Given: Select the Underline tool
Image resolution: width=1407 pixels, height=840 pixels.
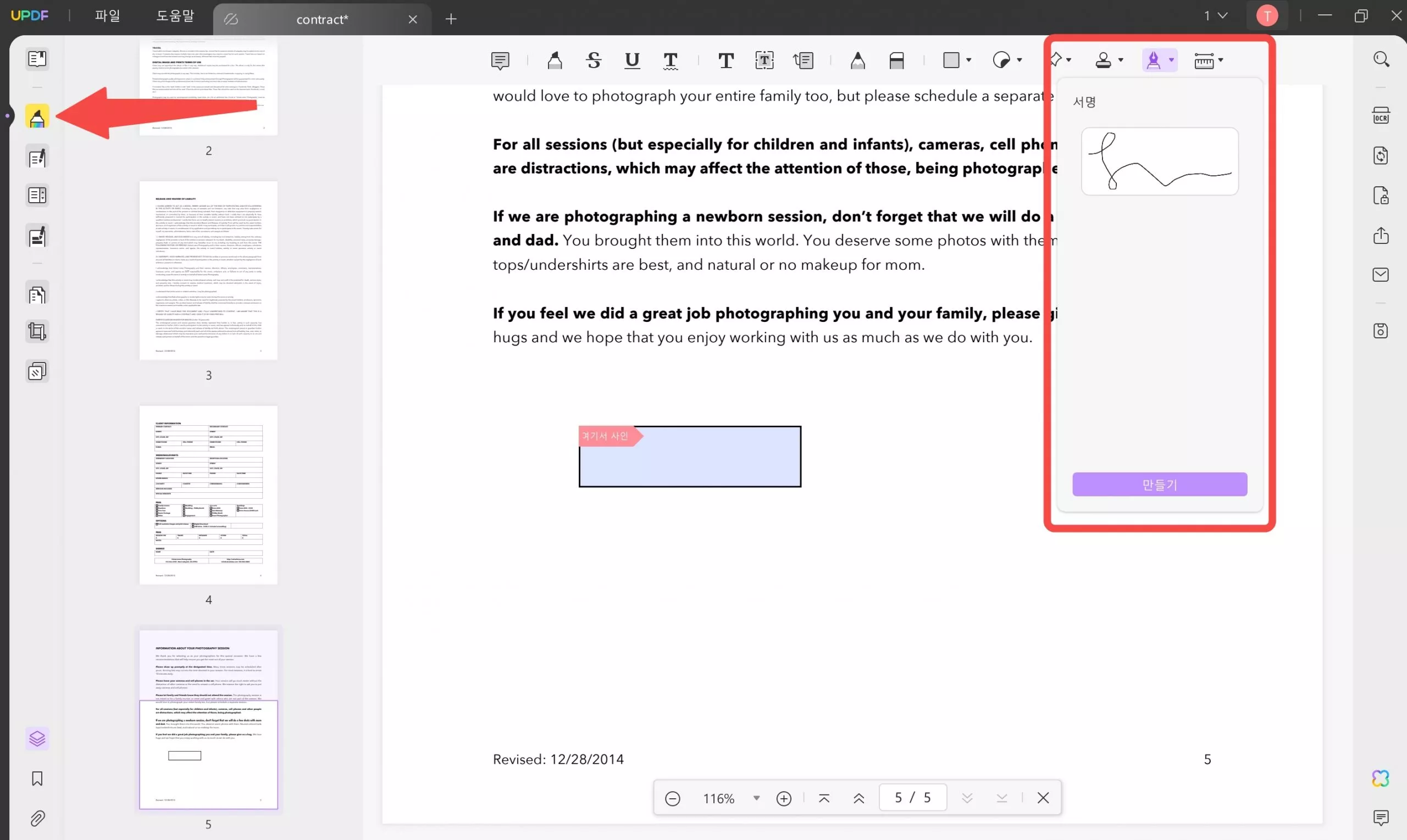Looking at the screenshot, I should tap(632, 60).
